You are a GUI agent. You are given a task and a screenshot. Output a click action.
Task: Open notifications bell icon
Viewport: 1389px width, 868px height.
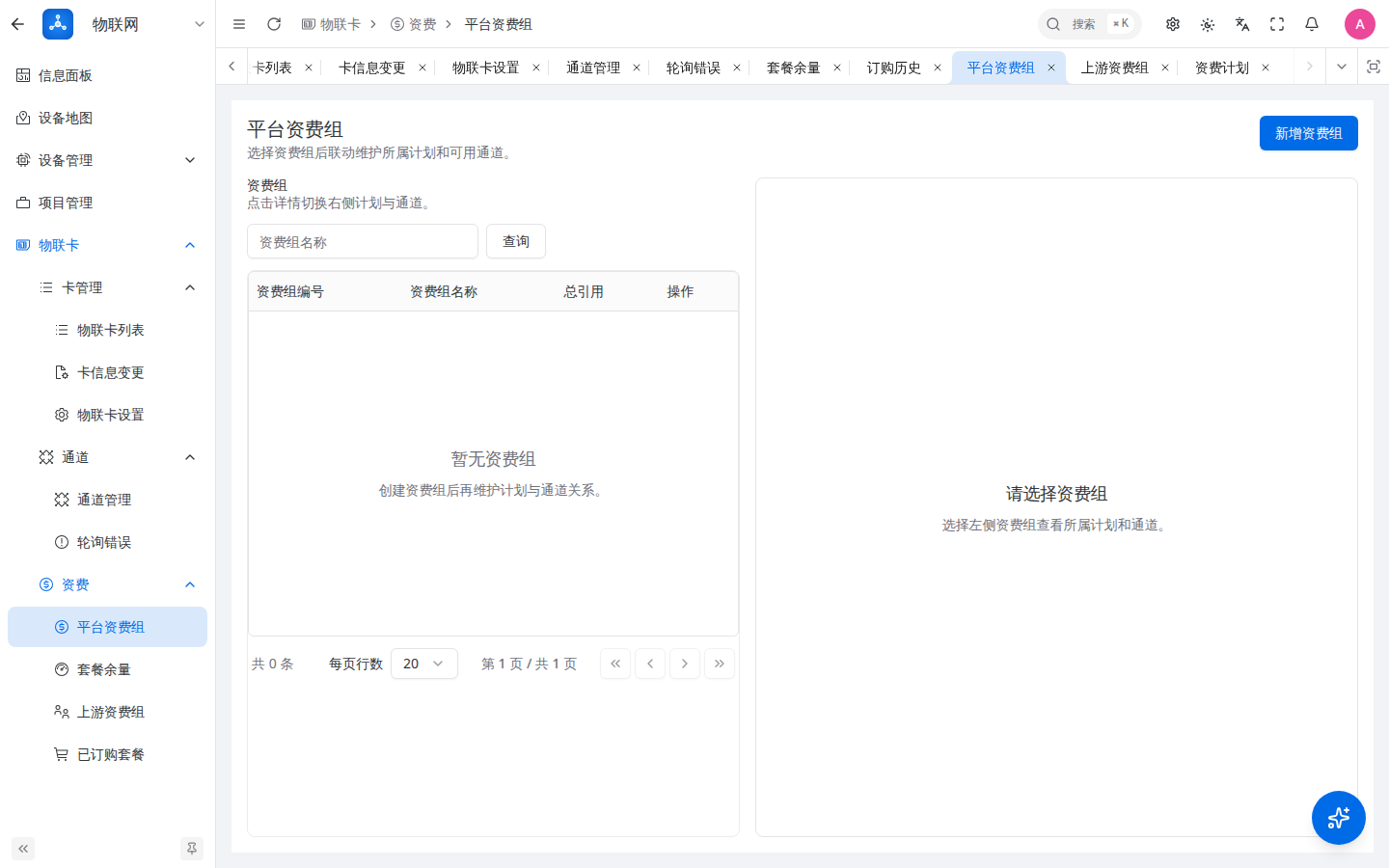[x=1312, y=24]
